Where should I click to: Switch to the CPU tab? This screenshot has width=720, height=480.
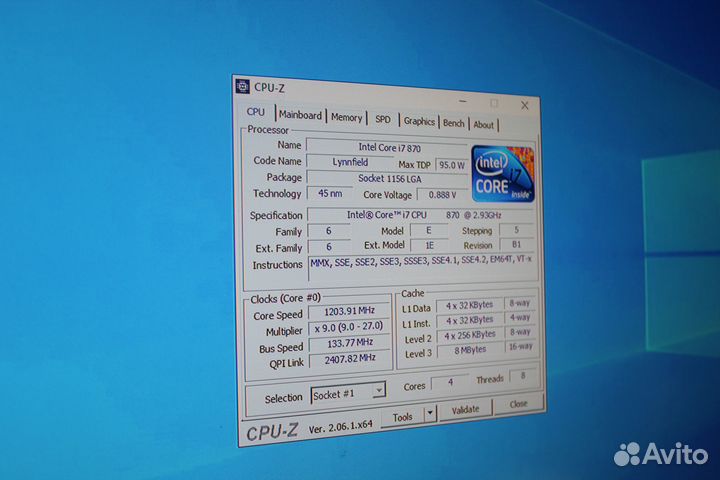(256, 112)
